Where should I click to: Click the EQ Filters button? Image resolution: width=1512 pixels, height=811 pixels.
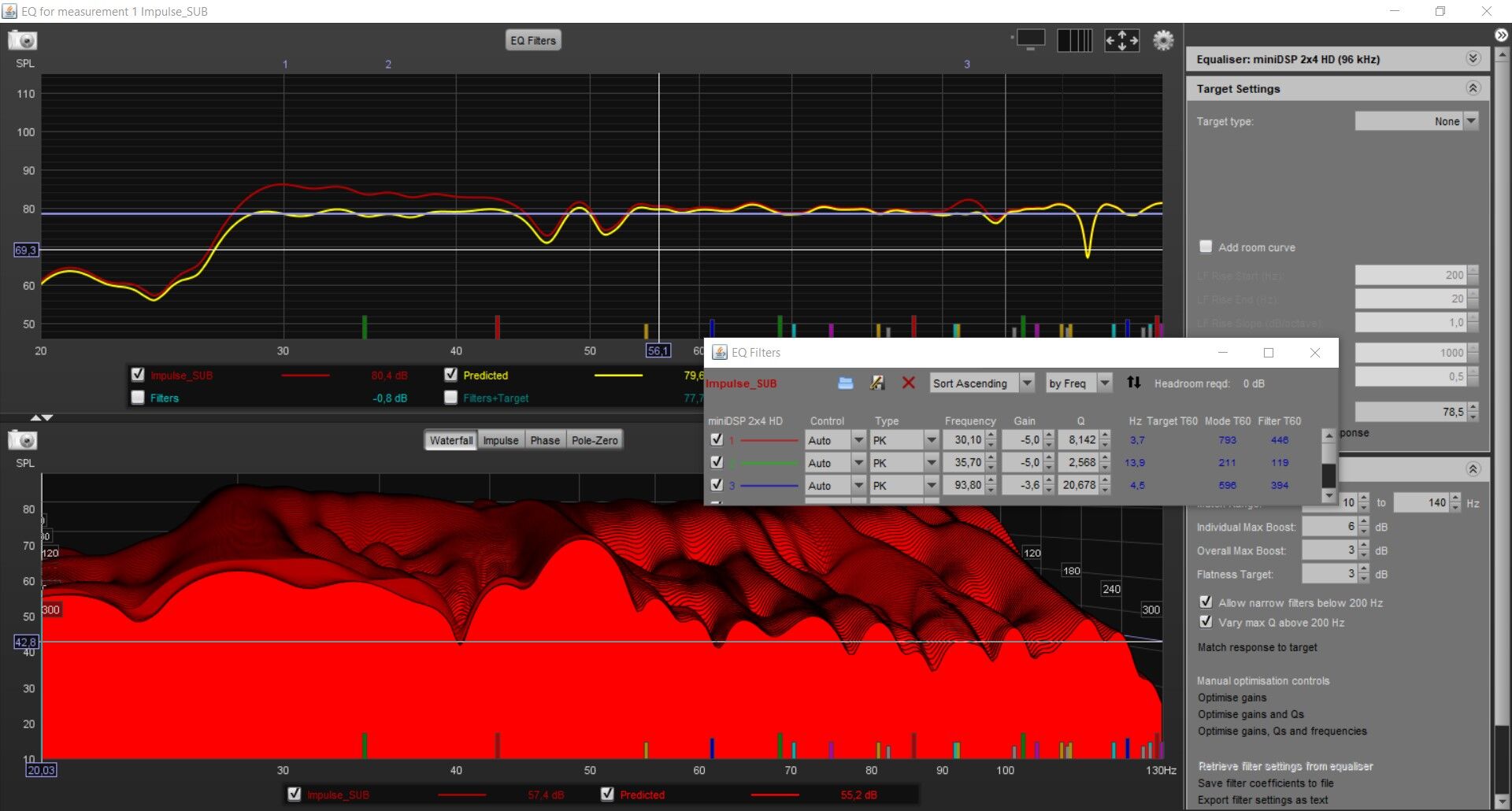(x=533, y=40)
